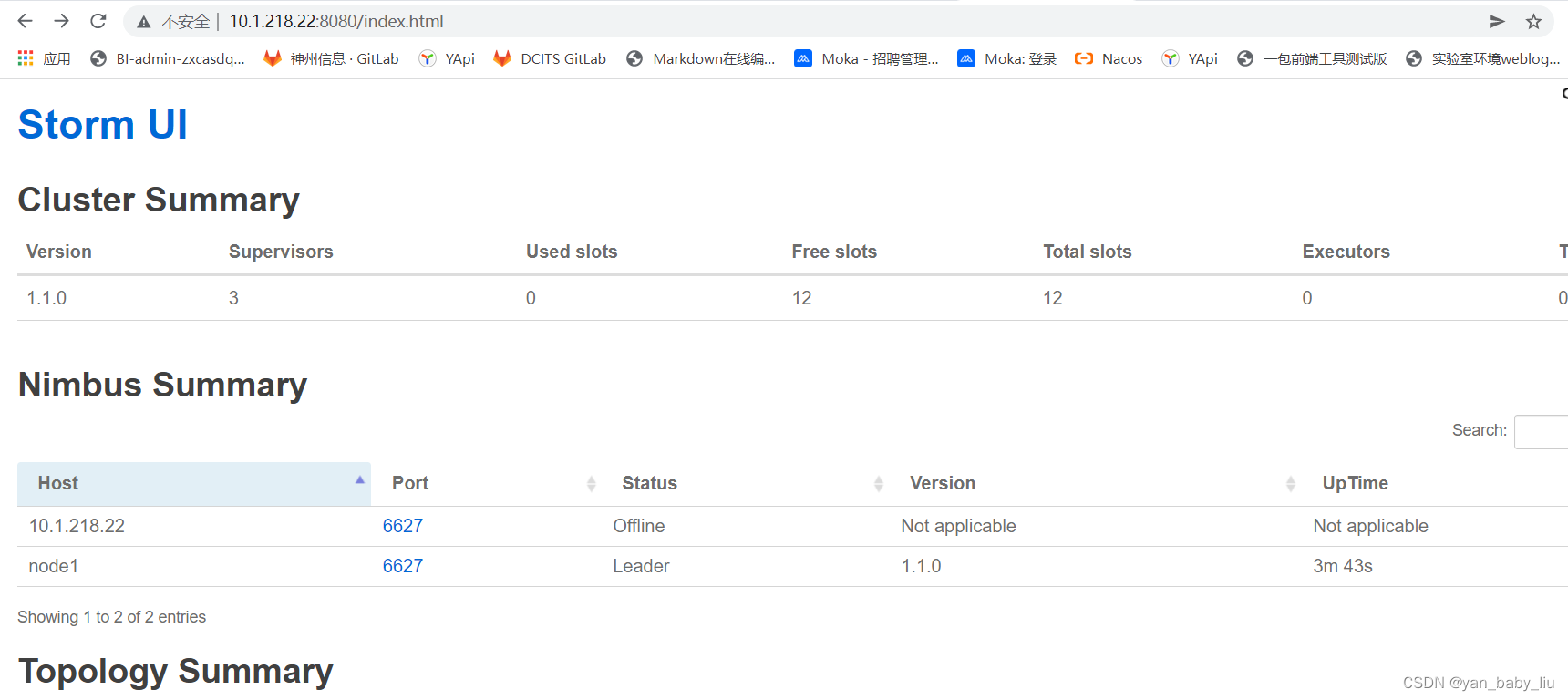This screenshot has height=700, width=1568.
Task: Click the not-secure warning icon
Action: coord(144,21)
